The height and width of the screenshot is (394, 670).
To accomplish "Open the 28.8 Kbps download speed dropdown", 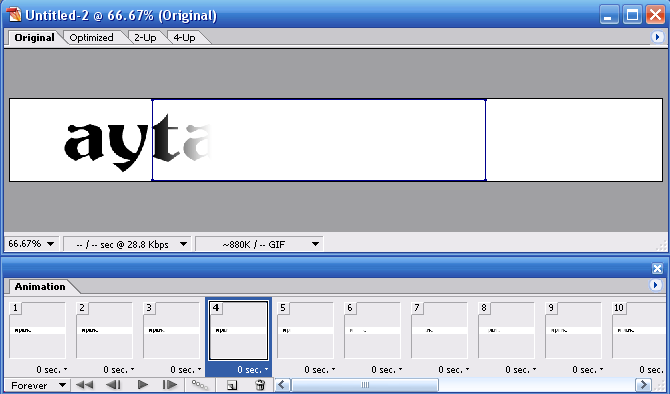I will [127, 244].
